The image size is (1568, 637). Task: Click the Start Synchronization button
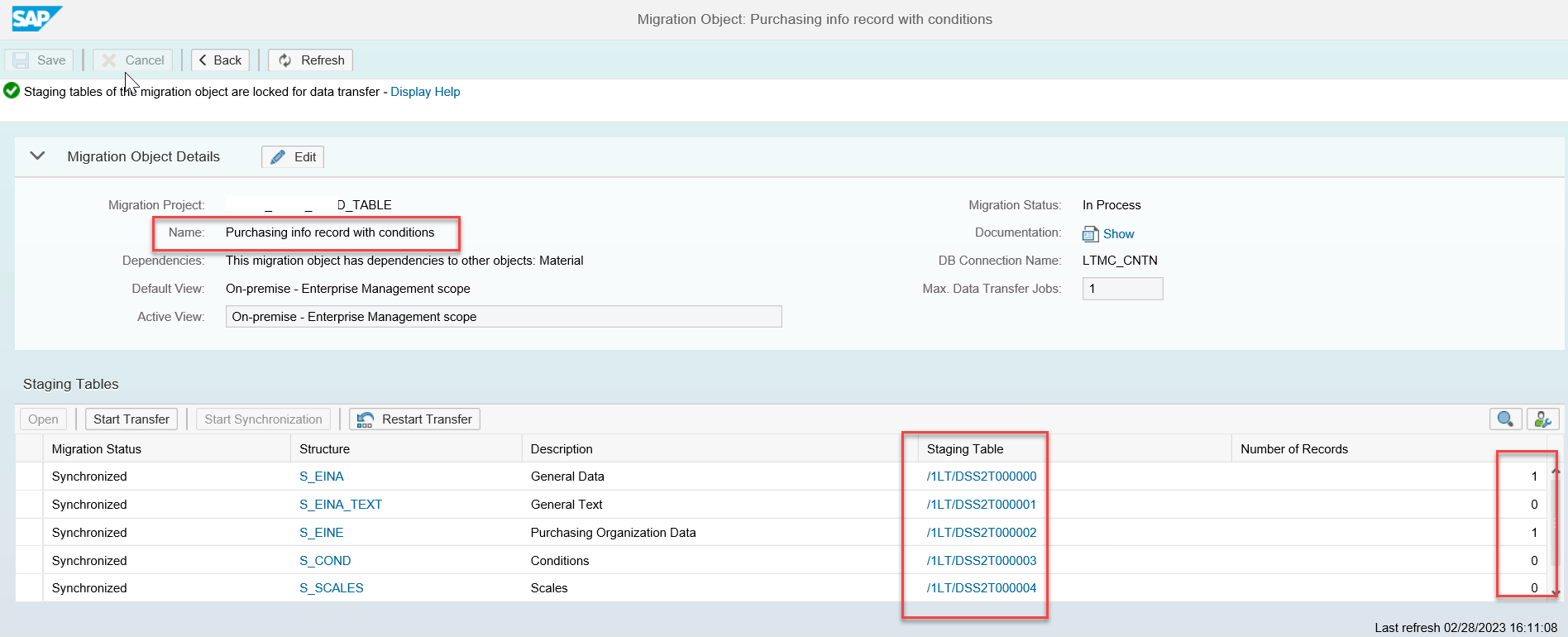(x=263, y=419)
